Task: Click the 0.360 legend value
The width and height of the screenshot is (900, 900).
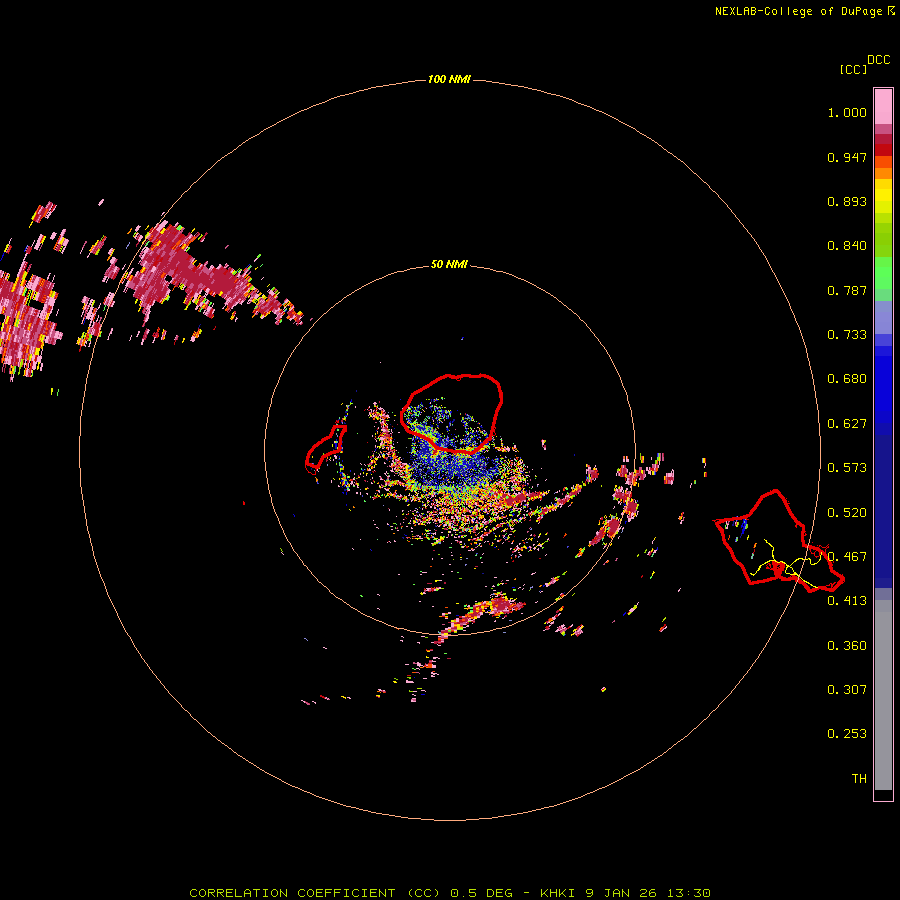Action: click(847, 646)
